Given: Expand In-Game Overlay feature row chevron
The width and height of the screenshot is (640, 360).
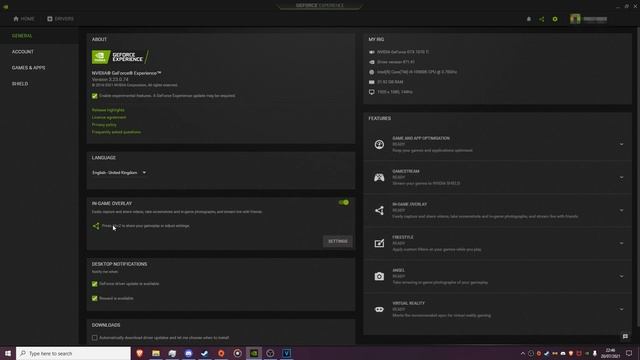Looking at the screenshot, I should 621,210.
